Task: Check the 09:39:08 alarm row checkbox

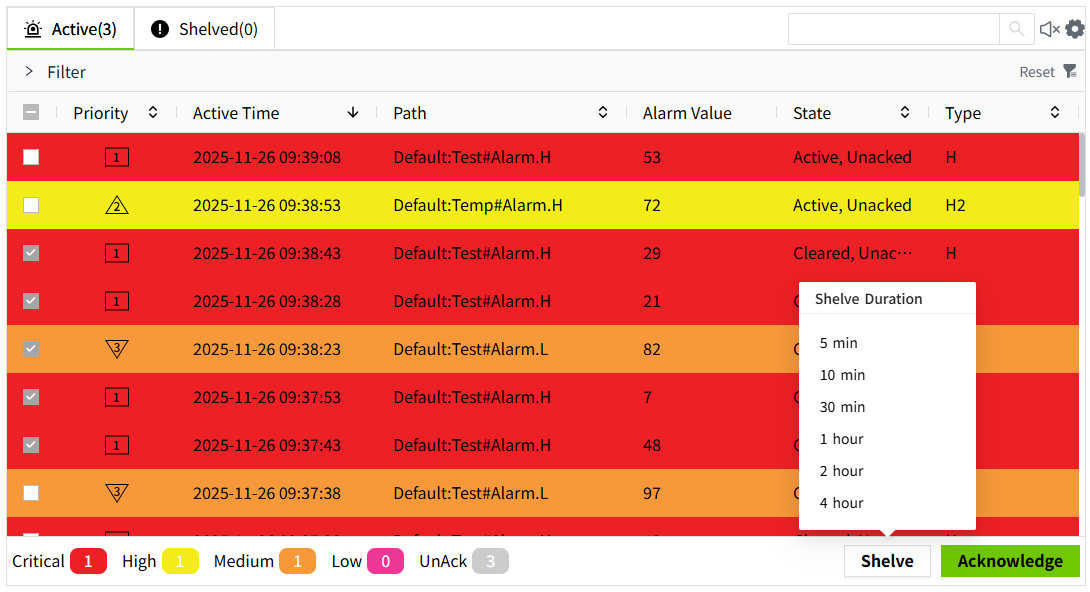Action: (x=31, y=157)
